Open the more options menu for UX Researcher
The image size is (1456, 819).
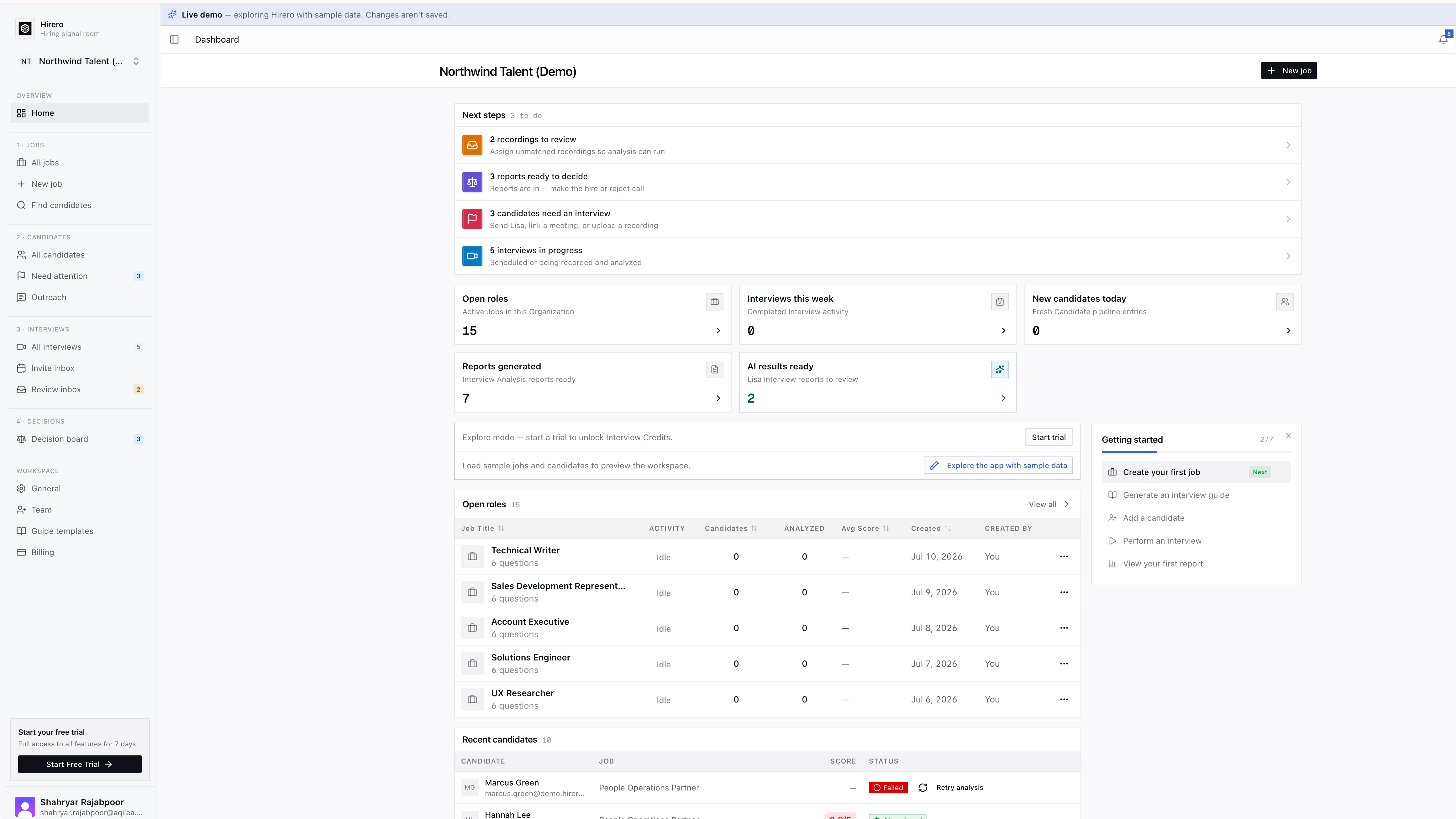1064,699
